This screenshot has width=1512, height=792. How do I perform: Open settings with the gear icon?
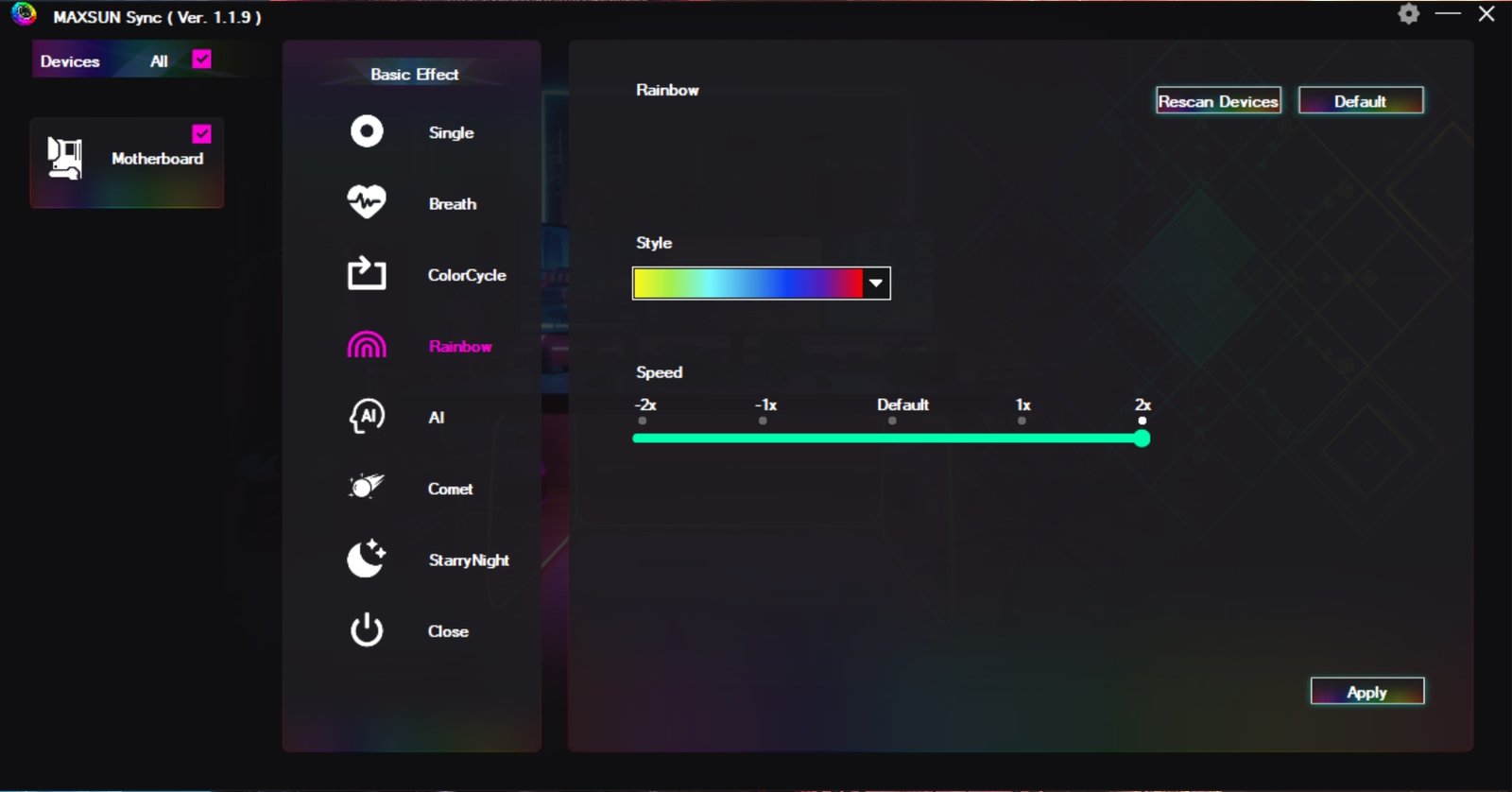click(x=1408, y=14)
